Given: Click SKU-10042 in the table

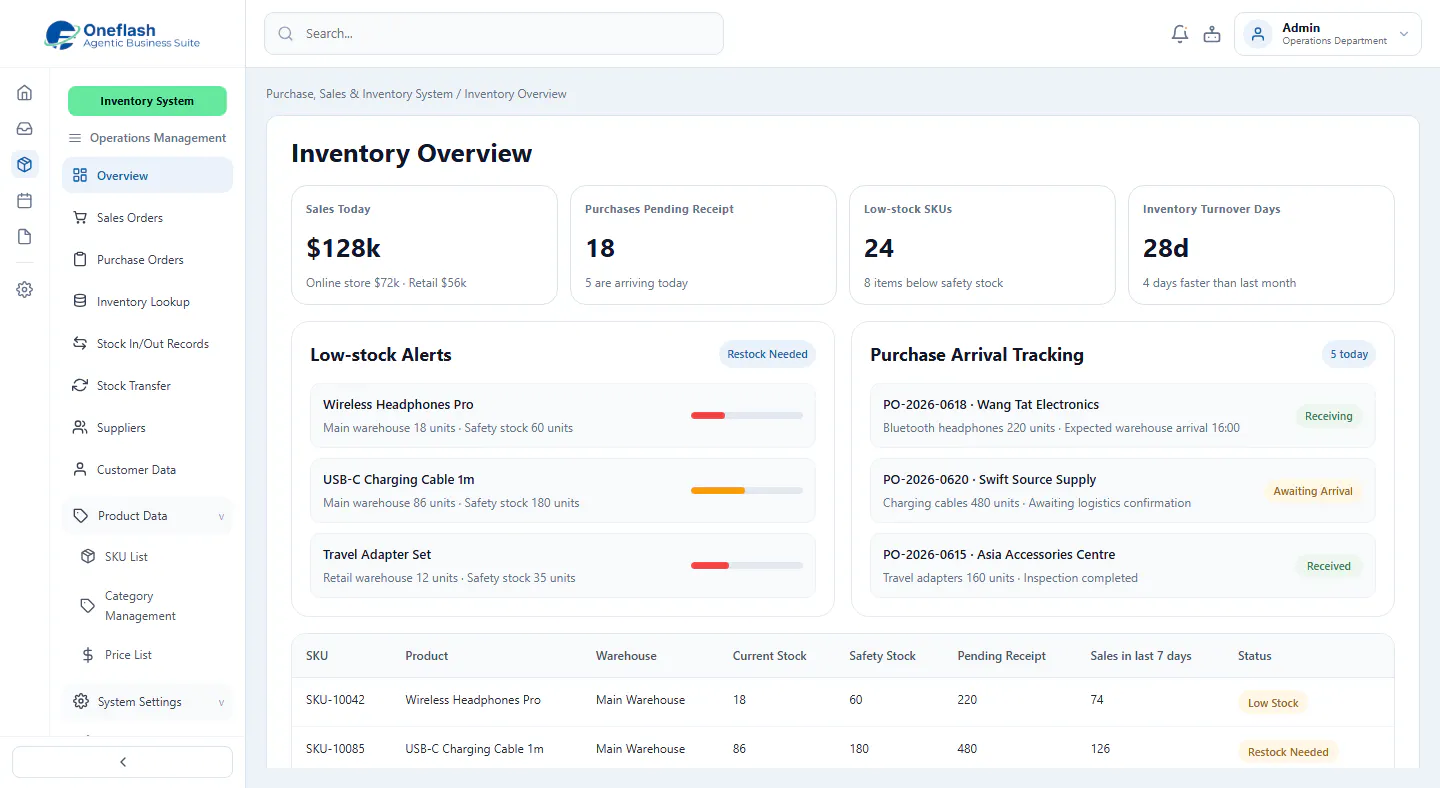Looking at the screenshot, I should (x=335, y=700).
